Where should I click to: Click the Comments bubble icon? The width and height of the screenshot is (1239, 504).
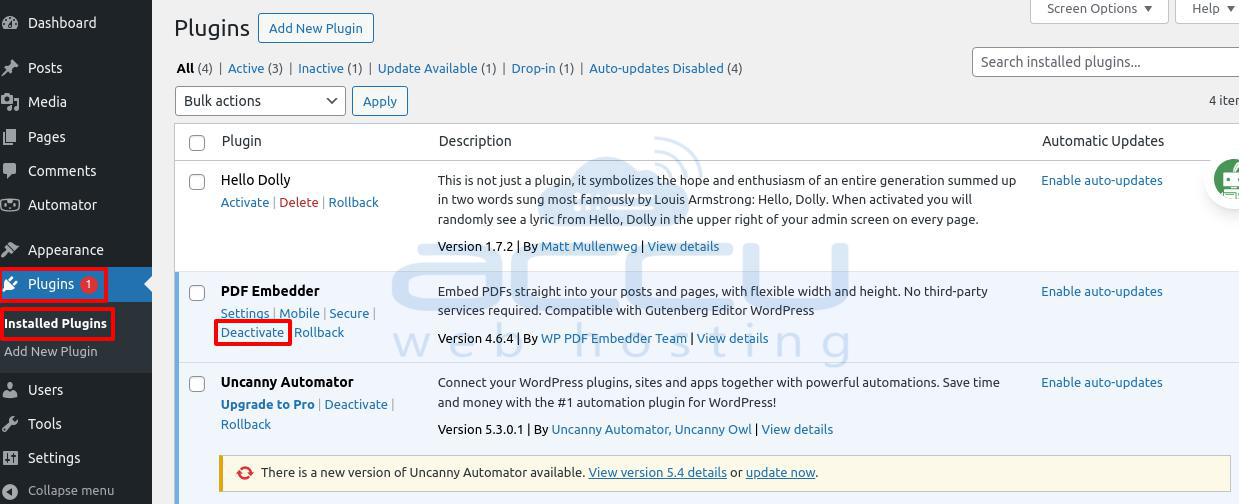pos(10,171)
